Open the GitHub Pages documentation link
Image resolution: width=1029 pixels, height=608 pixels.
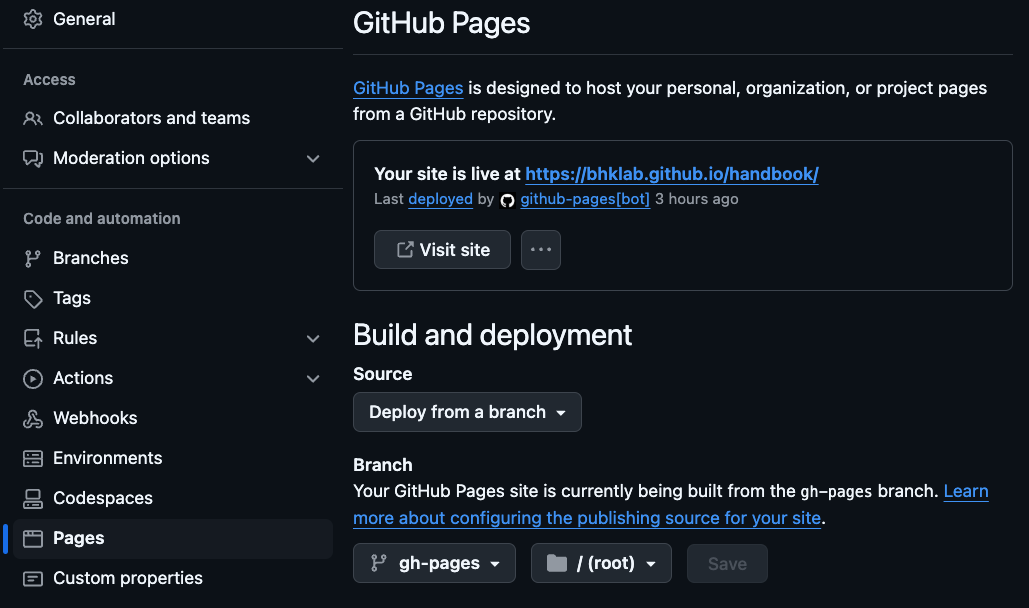(x=408, y=88)
